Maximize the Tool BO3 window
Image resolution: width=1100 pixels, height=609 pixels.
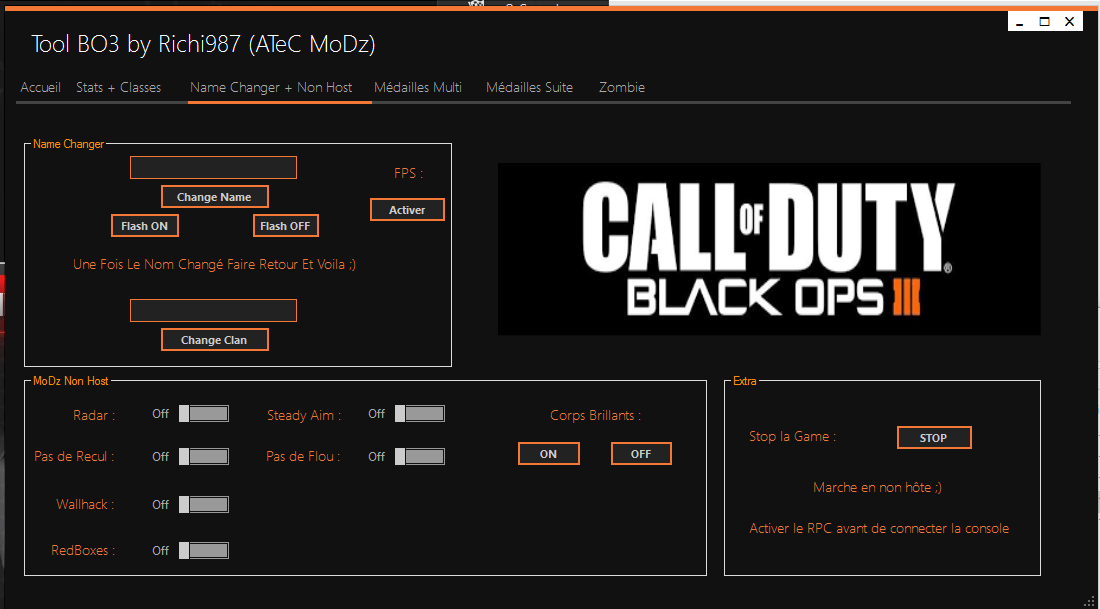[x=1045, y=22]
